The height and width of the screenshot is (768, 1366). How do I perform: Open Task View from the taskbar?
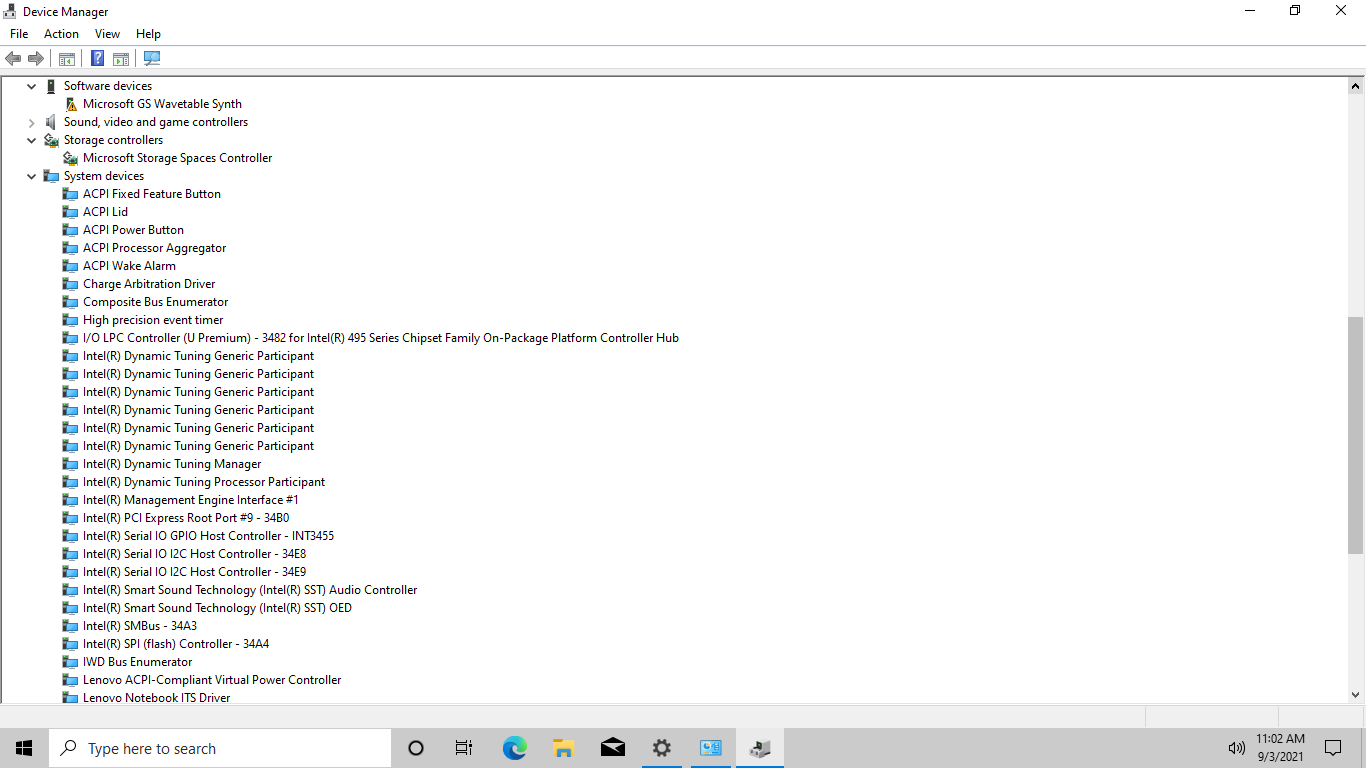click(x=464, y=748)
